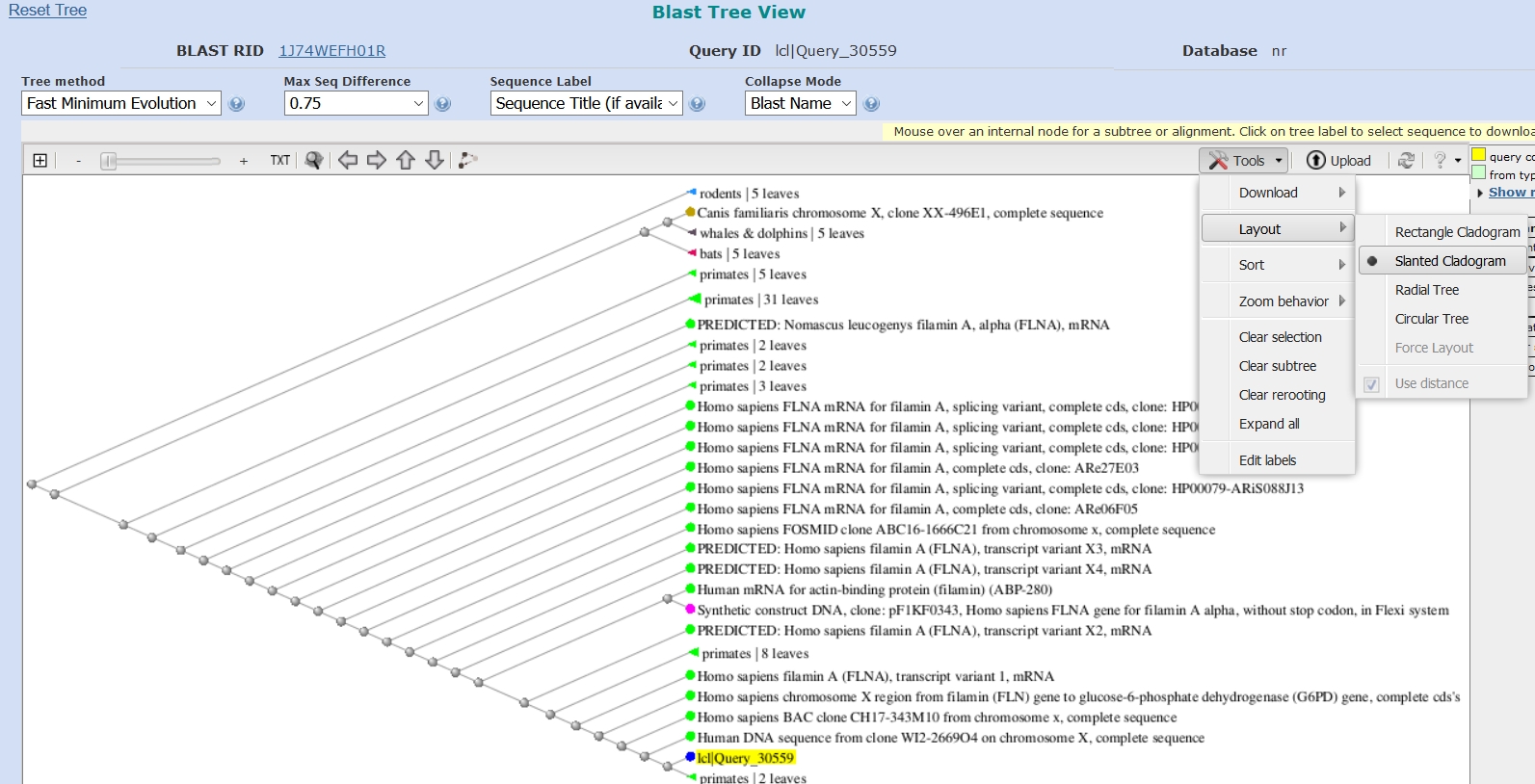Screen dimensions: 1535x784
Task: Choose Clear selection from Tools menu
Action: (1278, 337)
